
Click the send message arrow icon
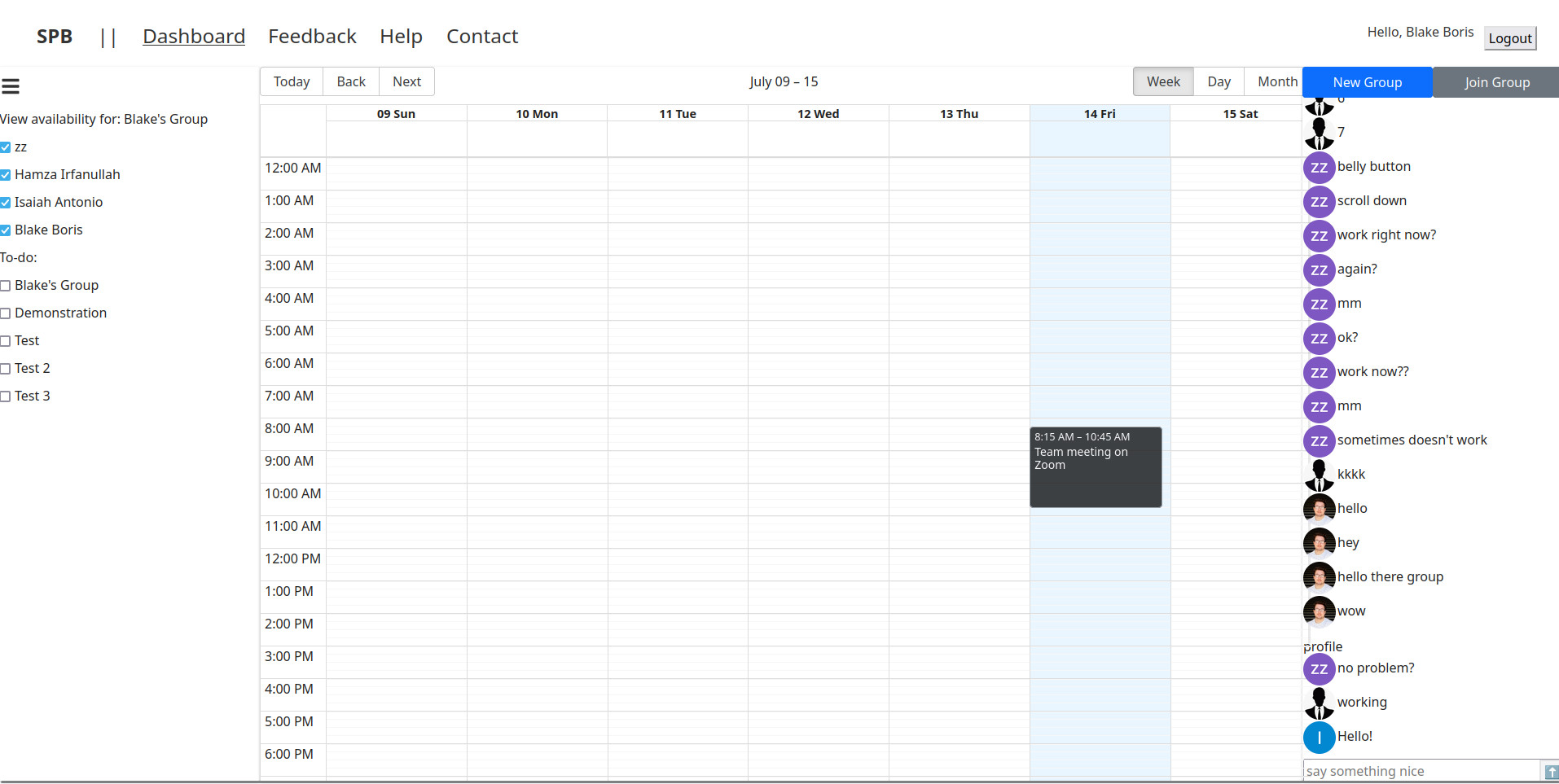click(x=1550, y=771)
